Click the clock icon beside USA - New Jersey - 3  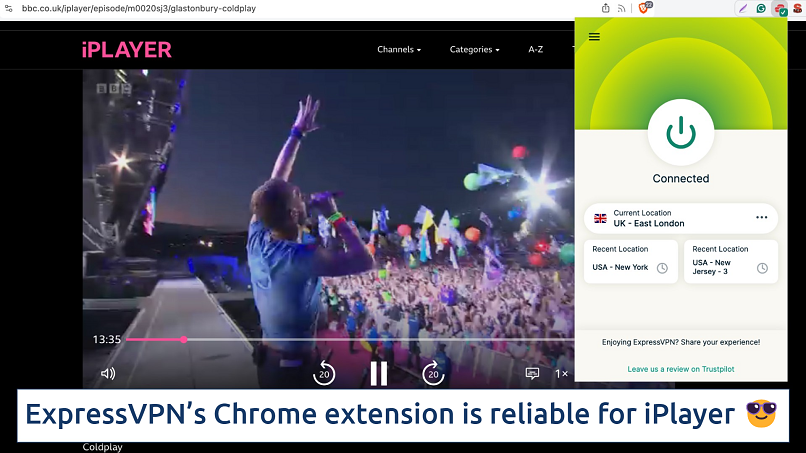(x=762, y=268)
